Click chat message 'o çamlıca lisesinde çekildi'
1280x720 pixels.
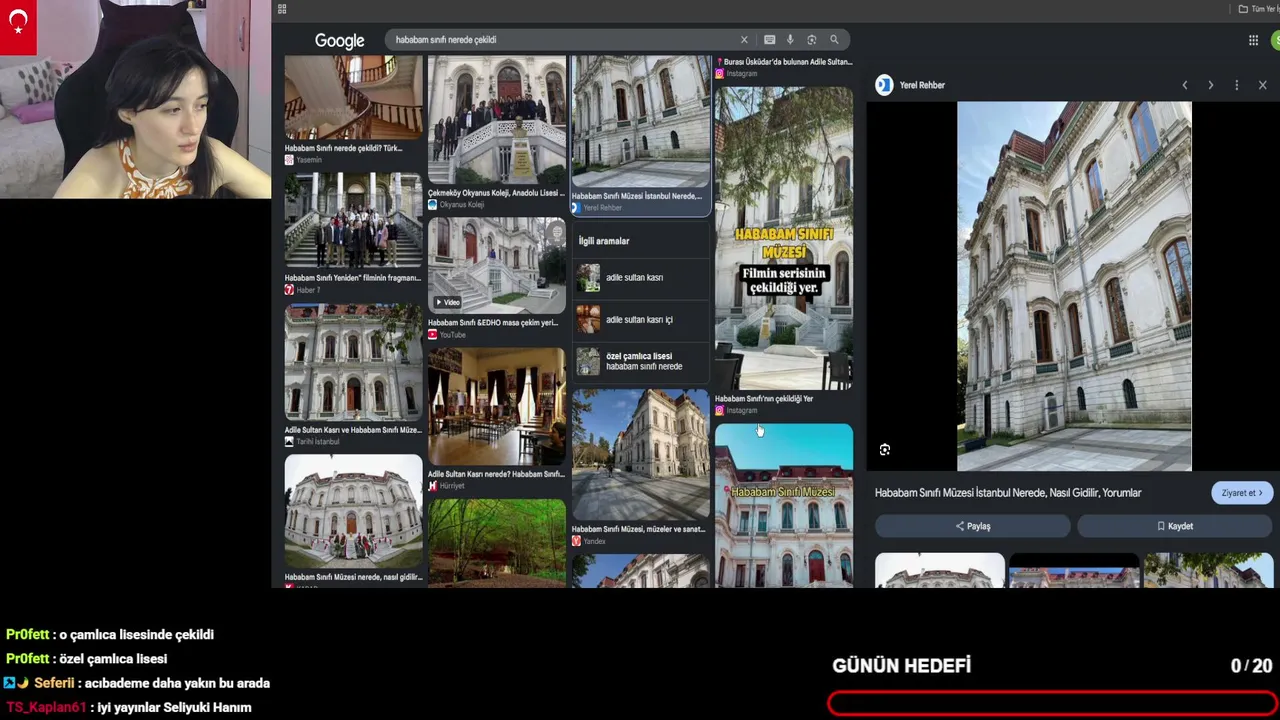click(x=136, y=635)
